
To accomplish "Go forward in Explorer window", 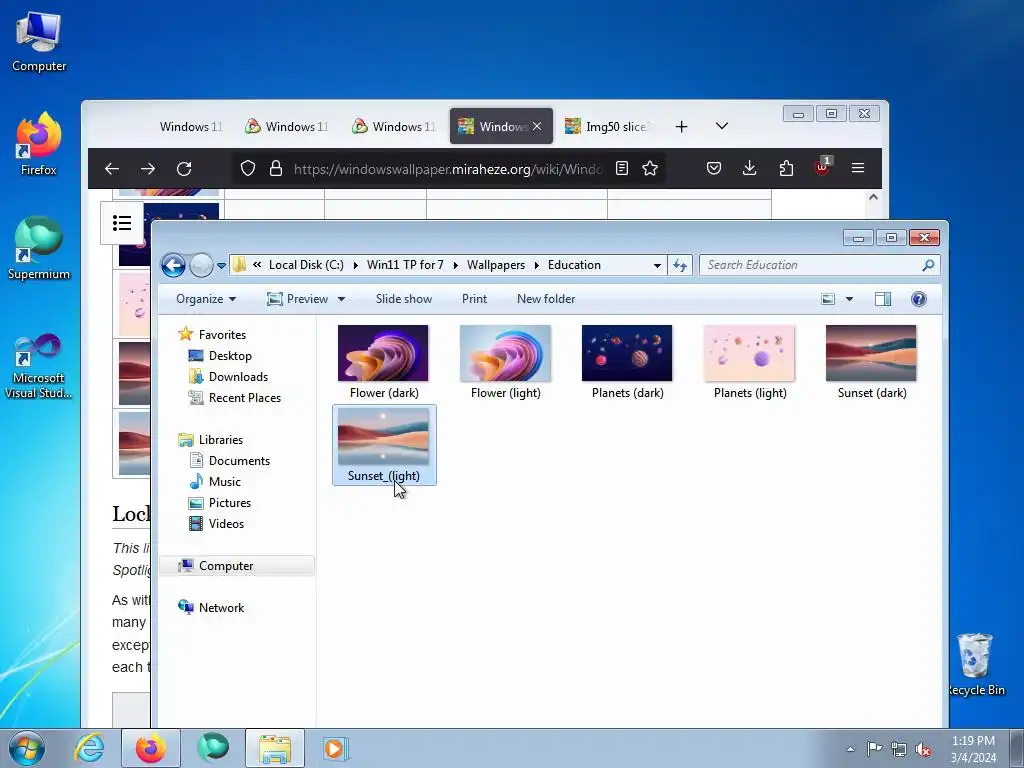I will click(x=201, y=265).
